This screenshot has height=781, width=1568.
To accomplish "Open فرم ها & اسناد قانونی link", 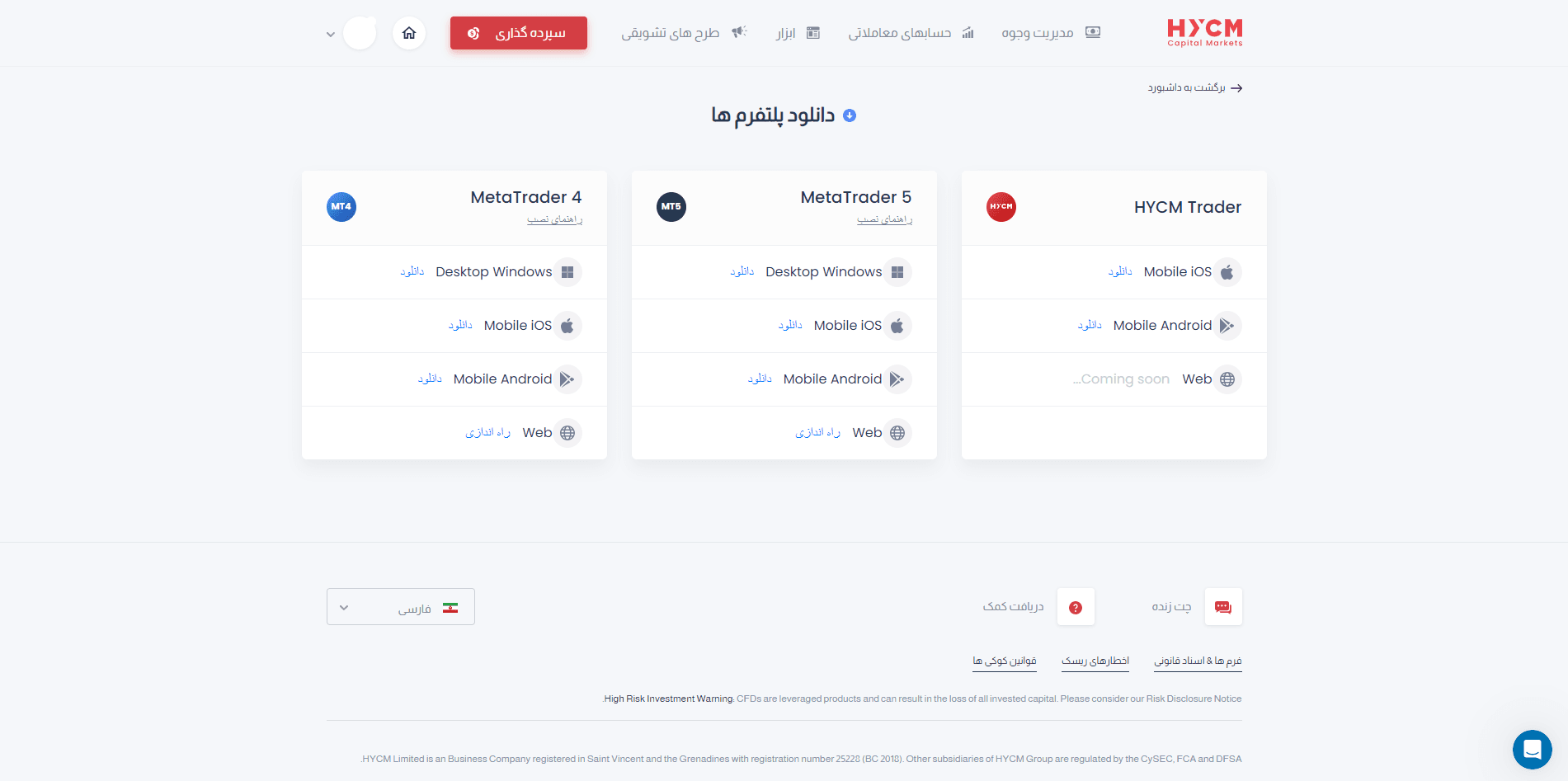I will coord(1198,661).
